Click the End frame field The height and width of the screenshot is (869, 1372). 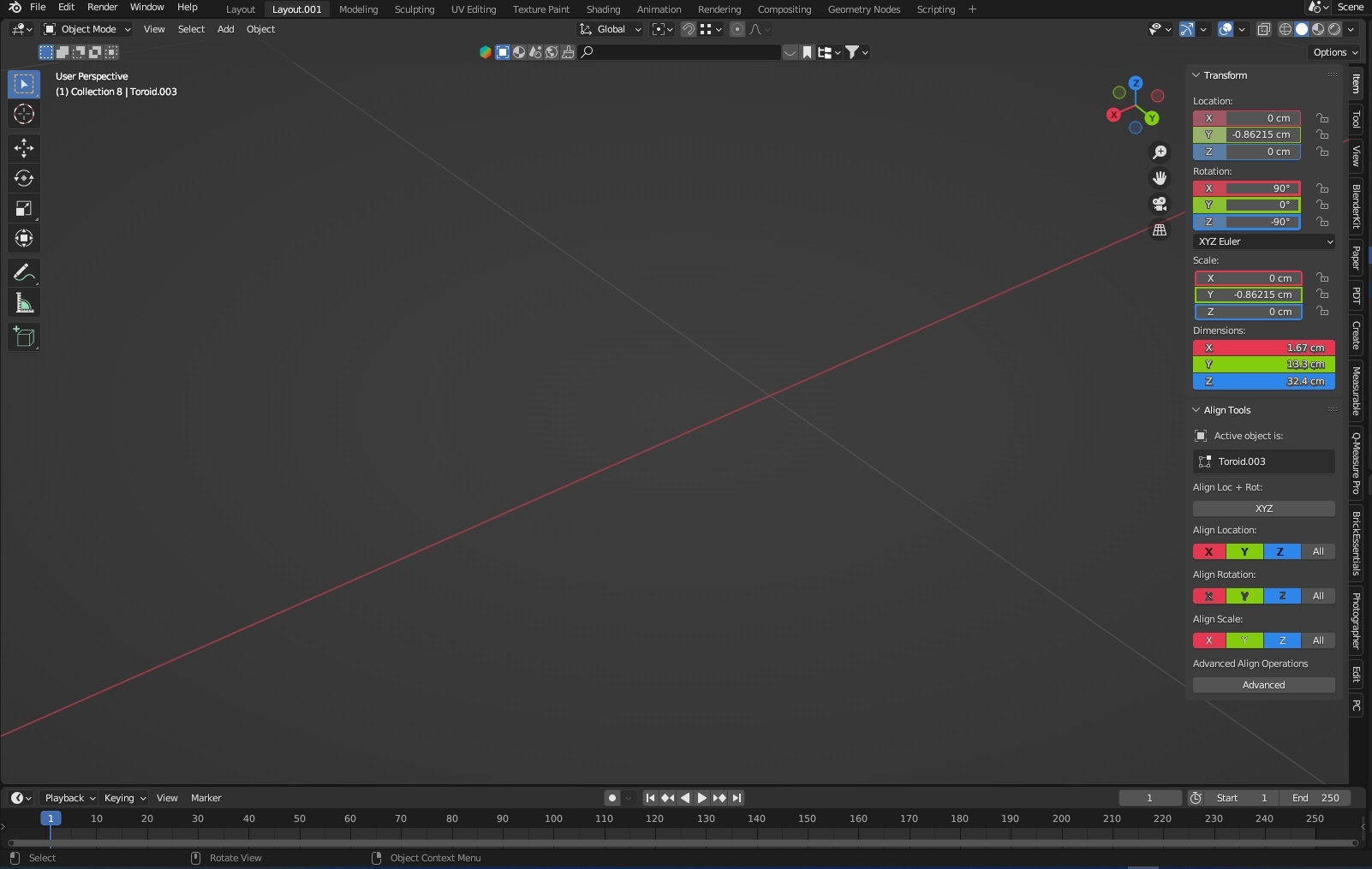tap(1316, 798)
